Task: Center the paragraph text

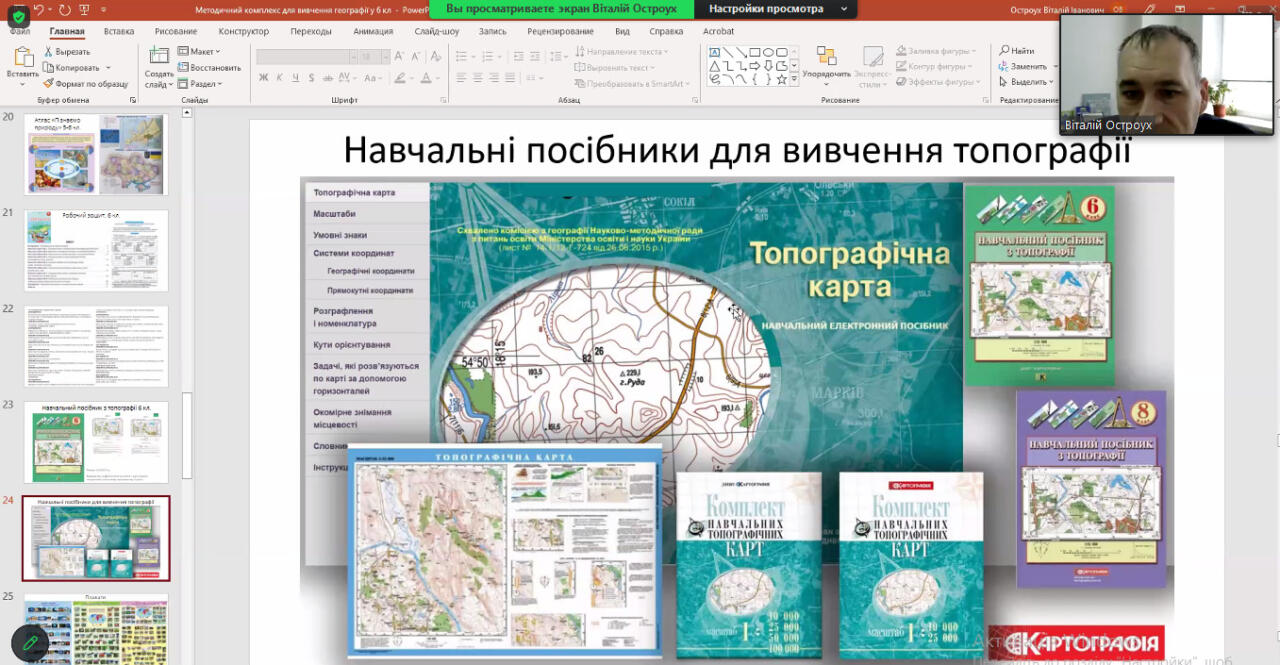Action: point(478,77)
